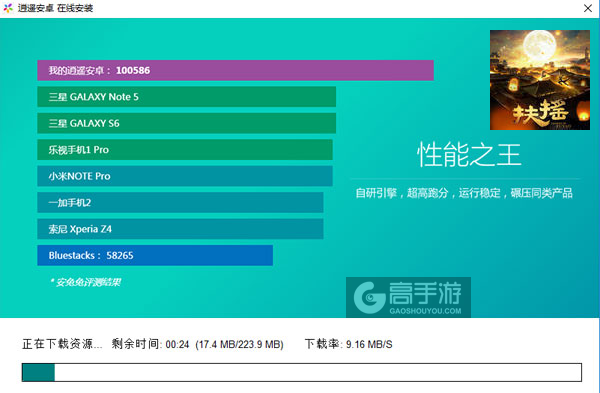Select the 三星 GALAXY Note 5 bar

(187, 97)
